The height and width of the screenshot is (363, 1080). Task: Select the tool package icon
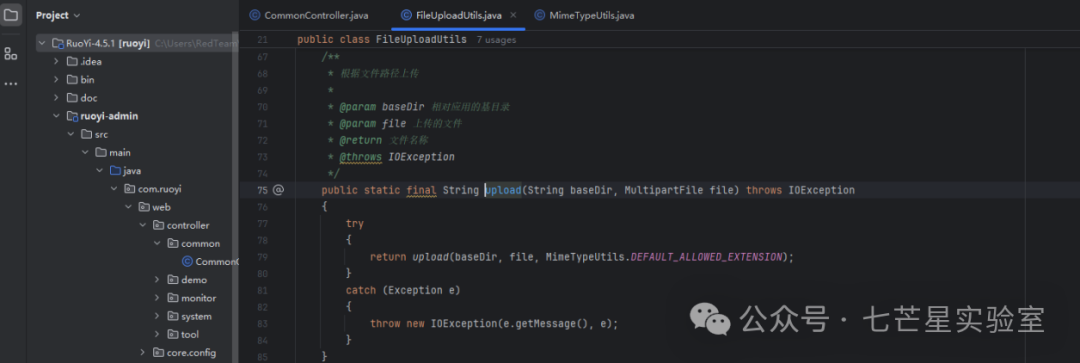click(173, 334)
